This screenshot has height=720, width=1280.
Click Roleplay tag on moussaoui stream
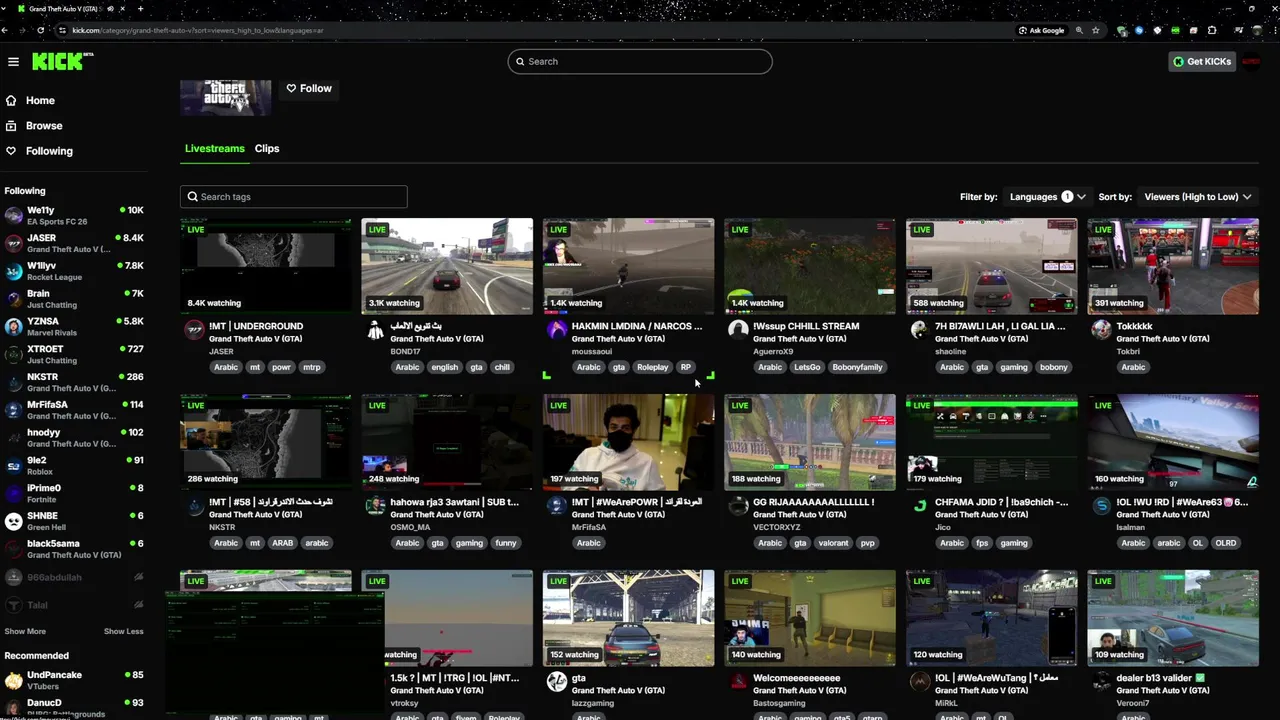pyautogui.click(x=652, y=368)
